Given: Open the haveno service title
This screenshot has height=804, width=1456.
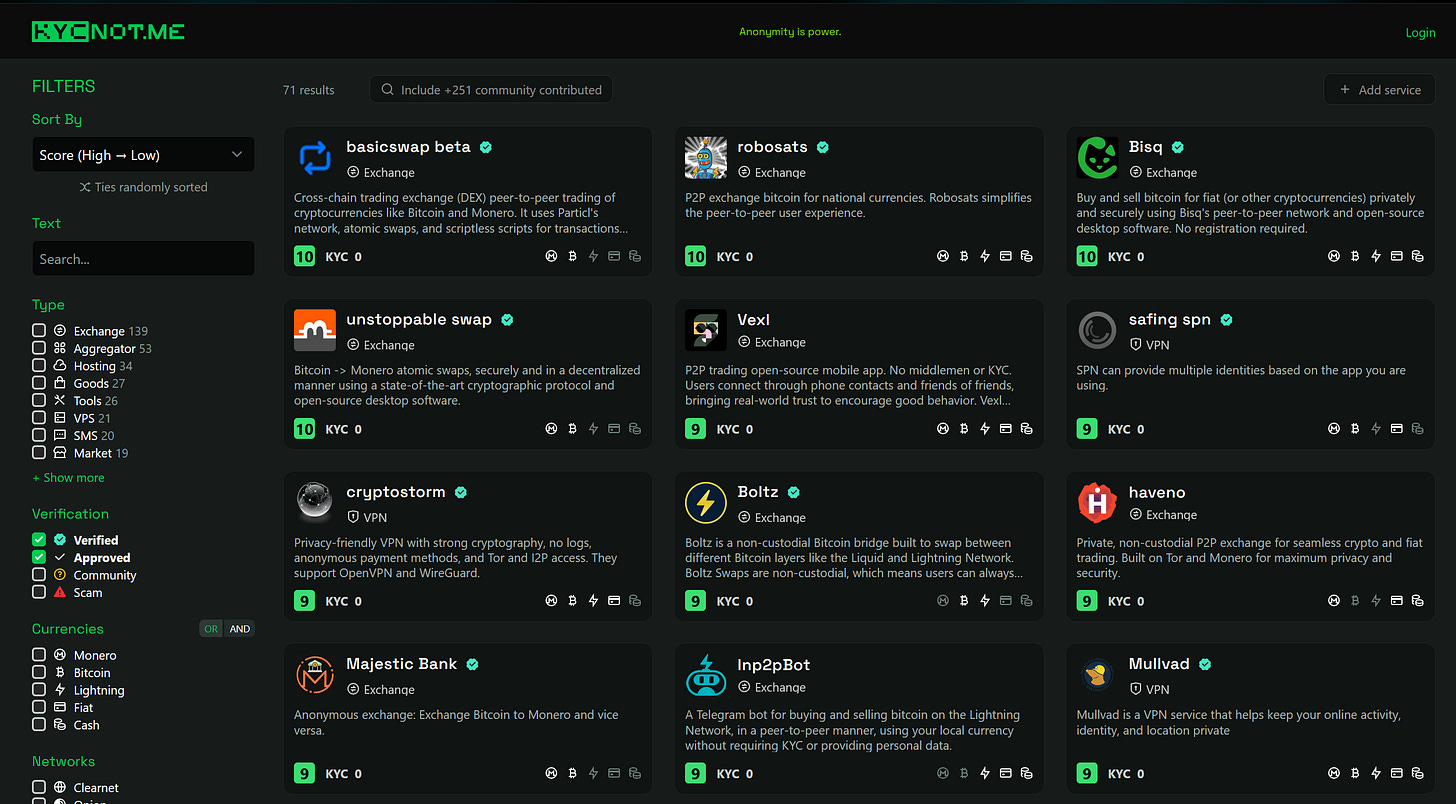Looking at the screenshot, I should click(x=1157, y=492).
